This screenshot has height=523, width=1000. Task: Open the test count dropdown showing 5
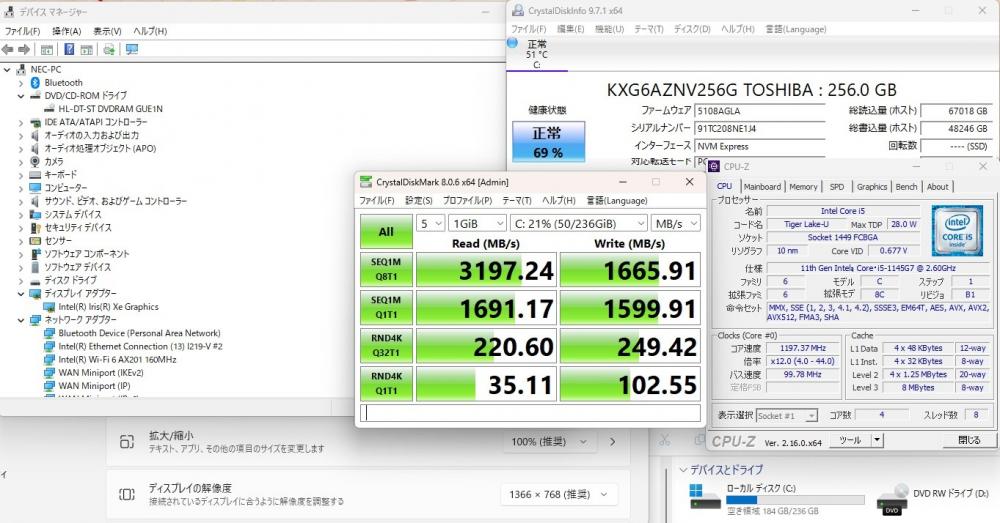coord(430,223)
